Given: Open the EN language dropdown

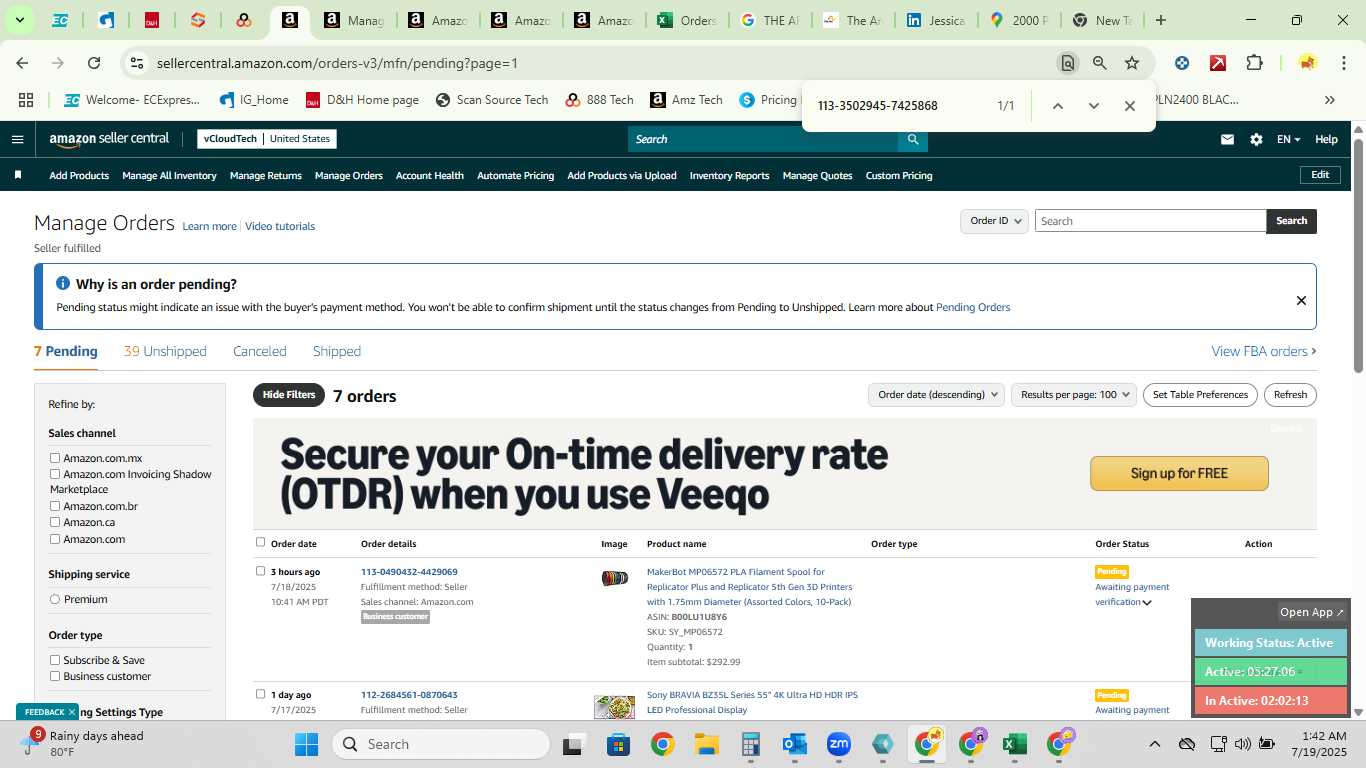Looking at the screenshot, I should (1288, 139).
